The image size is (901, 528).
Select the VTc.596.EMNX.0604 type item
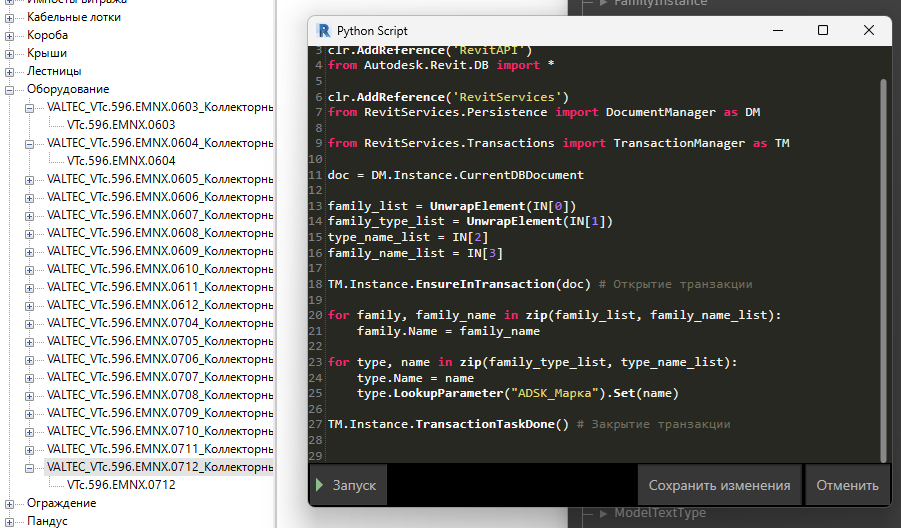point(121,161)
